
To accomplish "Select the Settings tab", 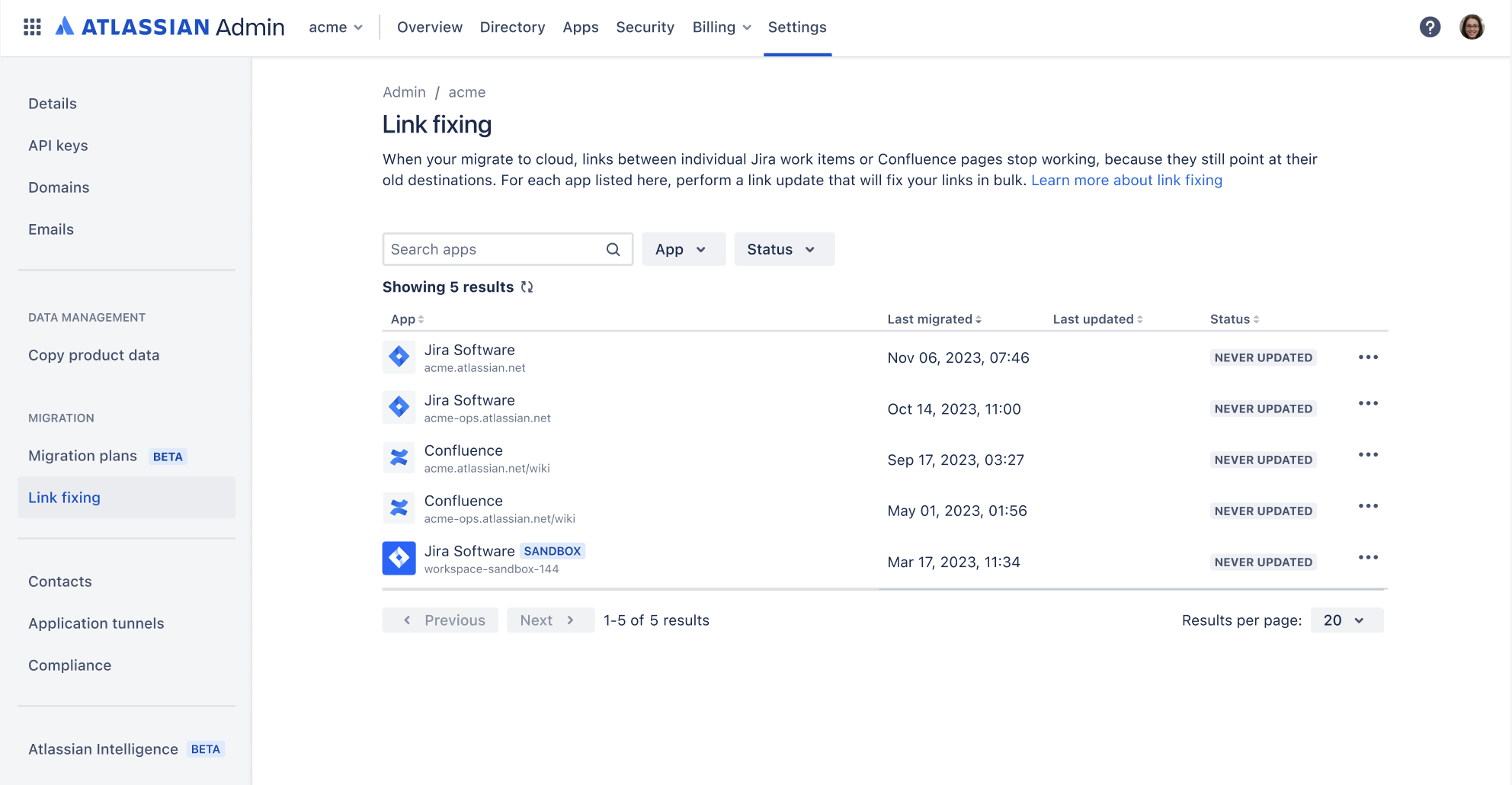I will (x=797, y=27).
